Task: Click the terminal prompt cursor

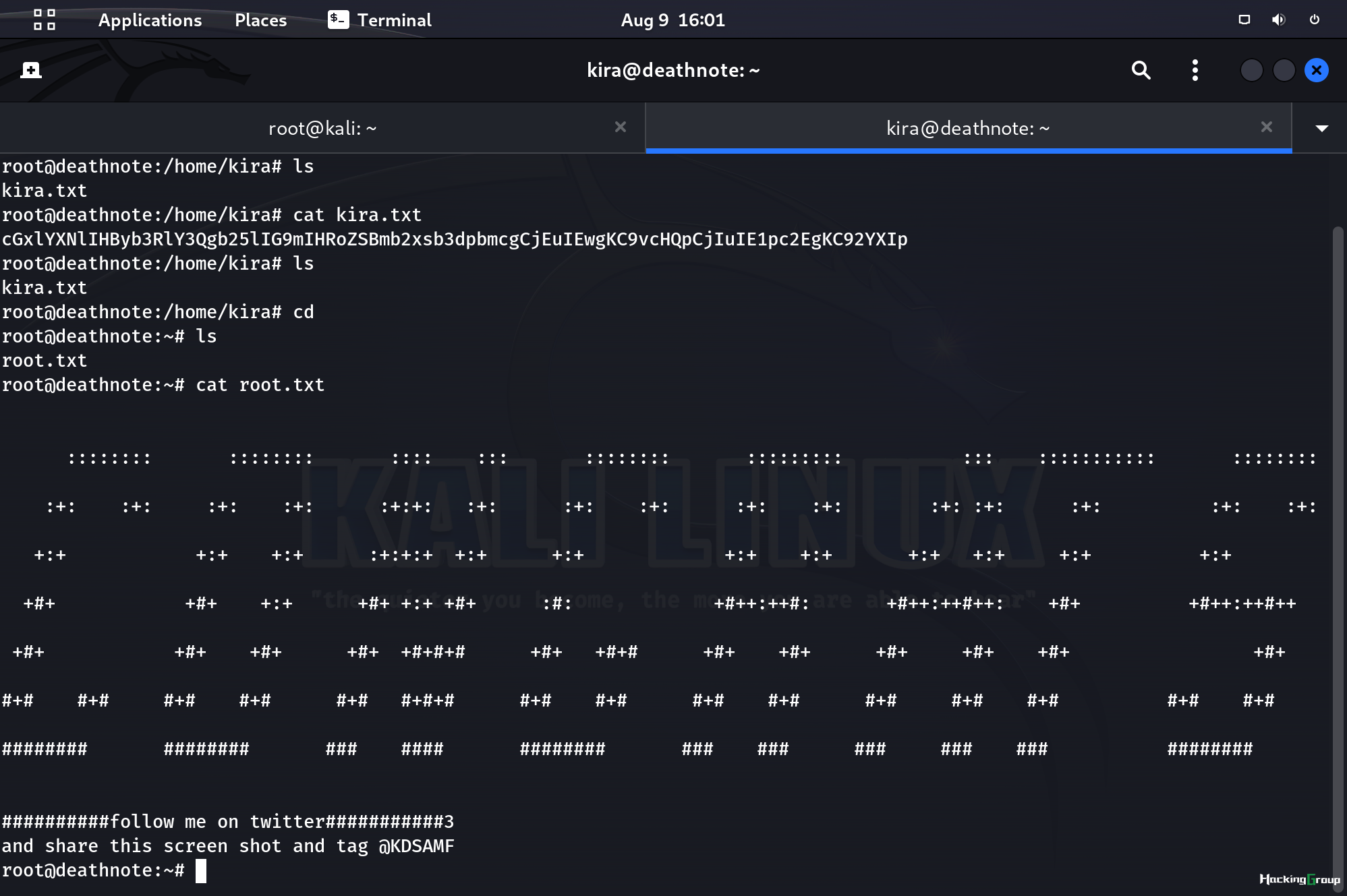Action: [201, 871]
